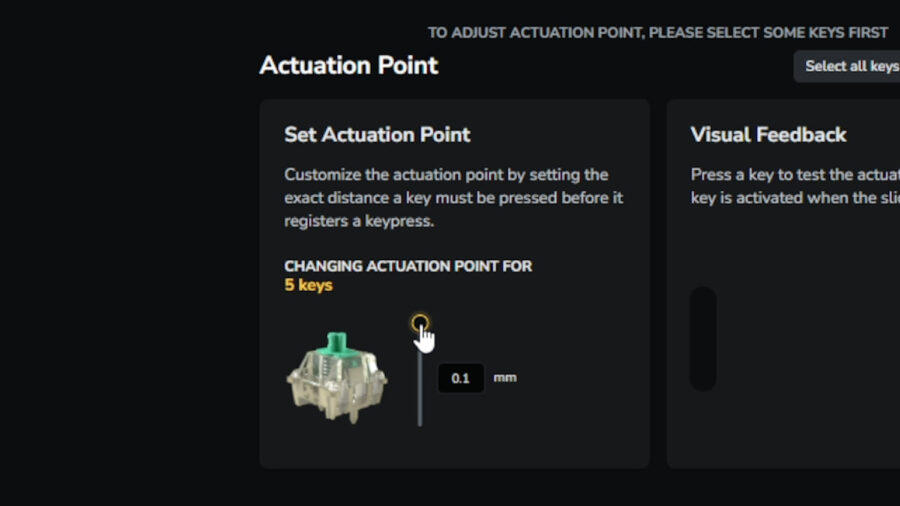Click the yellow 5 keys text
Viewport: 900px width, 506px height.
tap(308, 285)
